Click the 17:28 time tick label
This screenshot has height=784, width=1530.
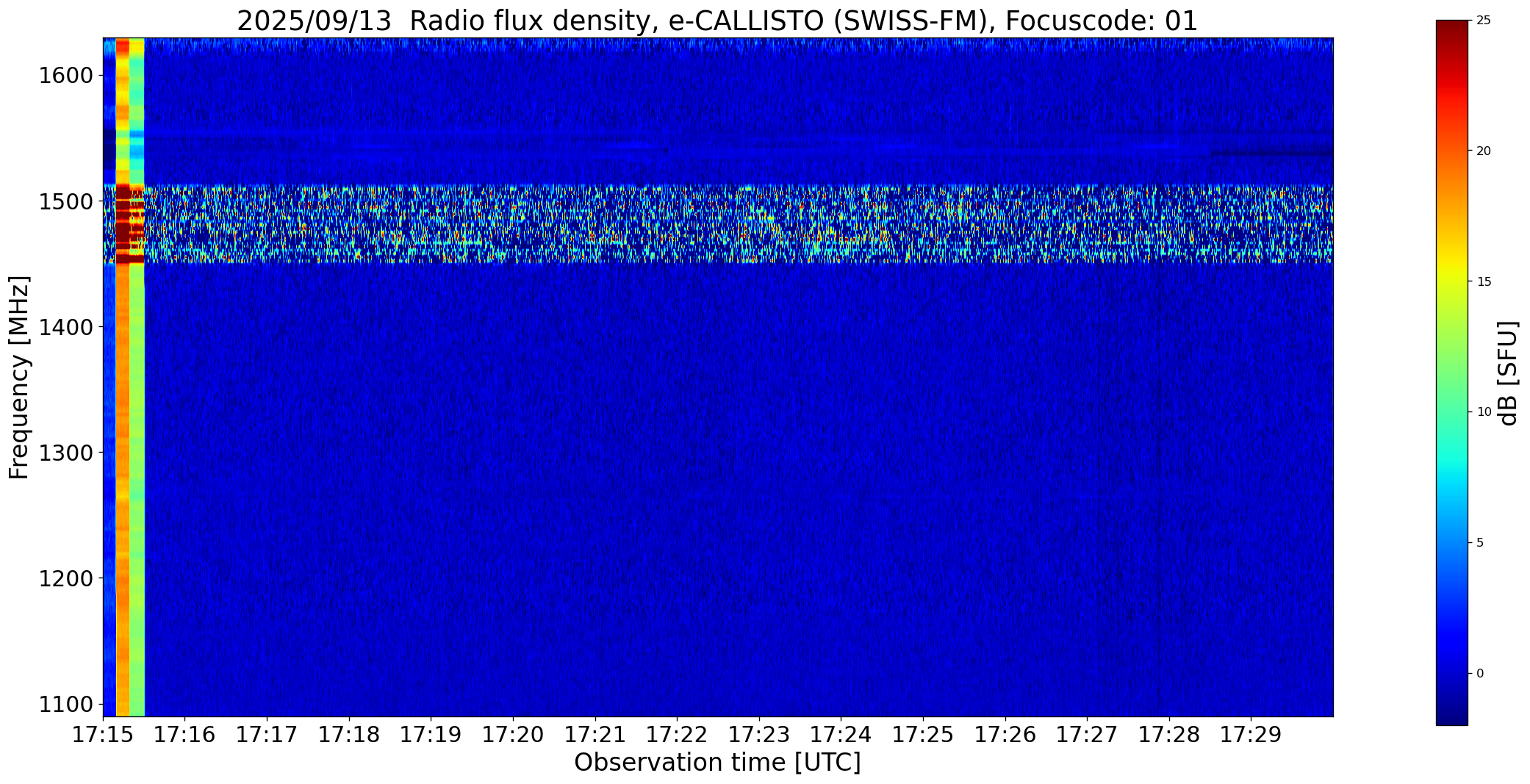click(1169, 734)
